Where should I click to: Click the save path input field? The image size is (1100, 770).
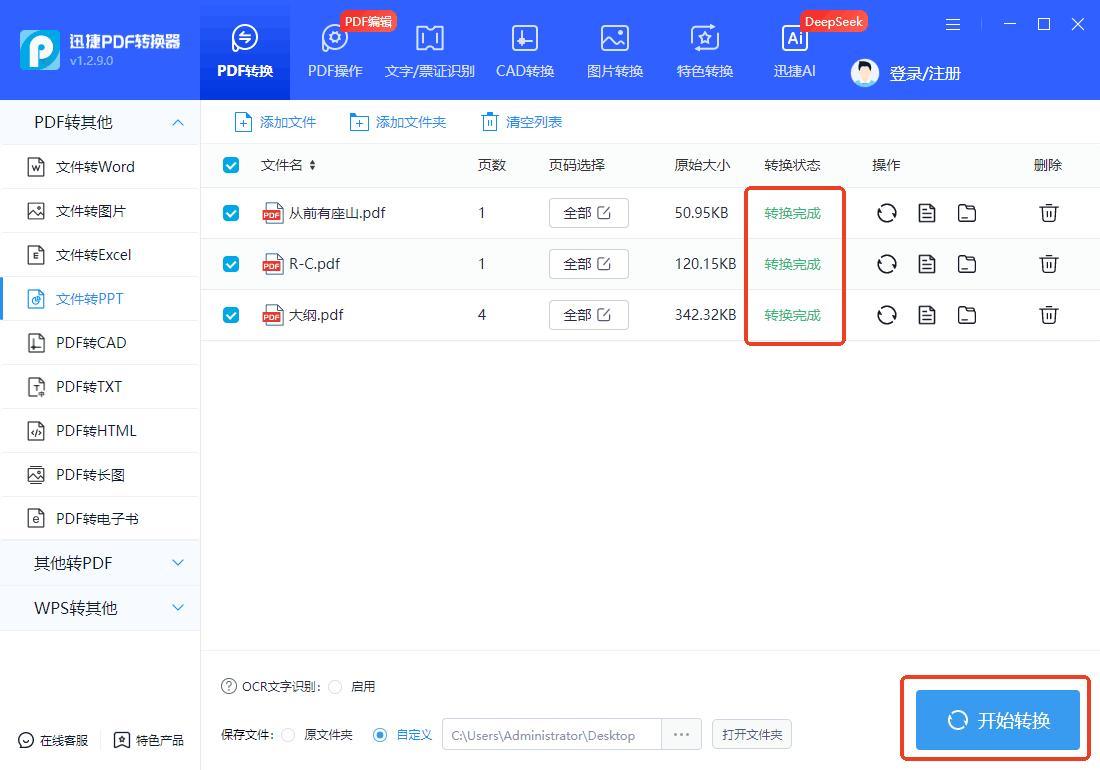[x=550, y=735]
